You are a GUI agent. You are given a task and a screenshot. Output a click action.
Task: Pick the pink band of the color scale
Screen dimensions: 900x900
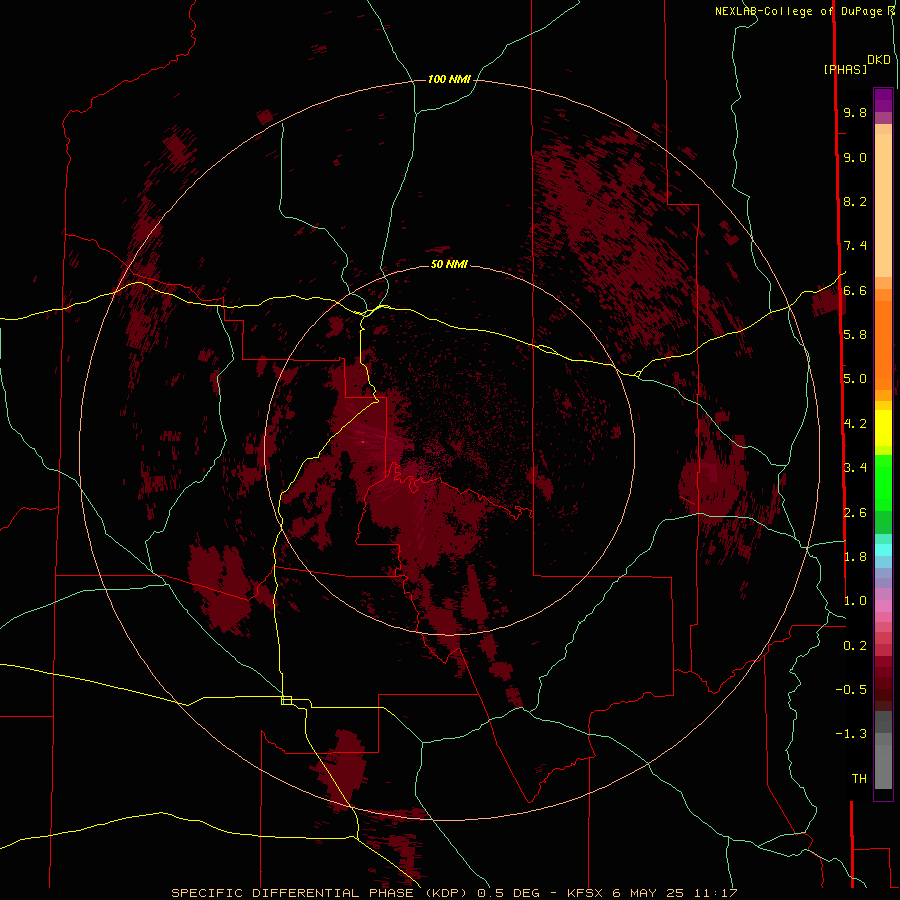click(x=883, y=605)
